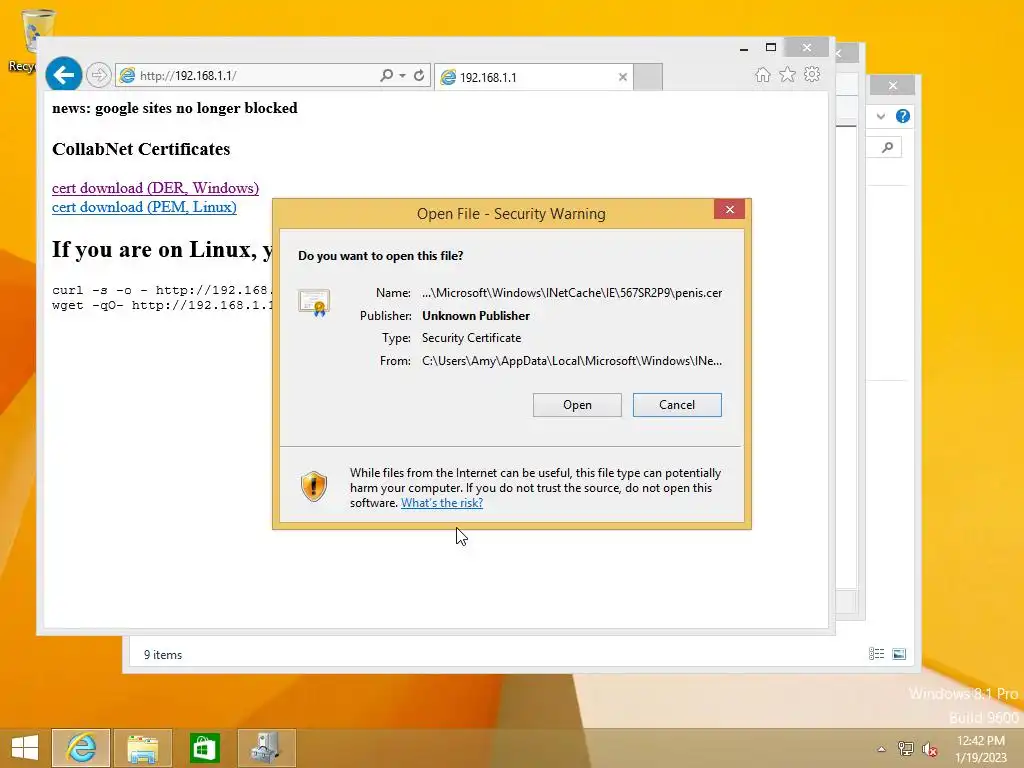Click the wget command line text
The height and width of the screenshot is (768, 1024).
[x=162, y=305]
